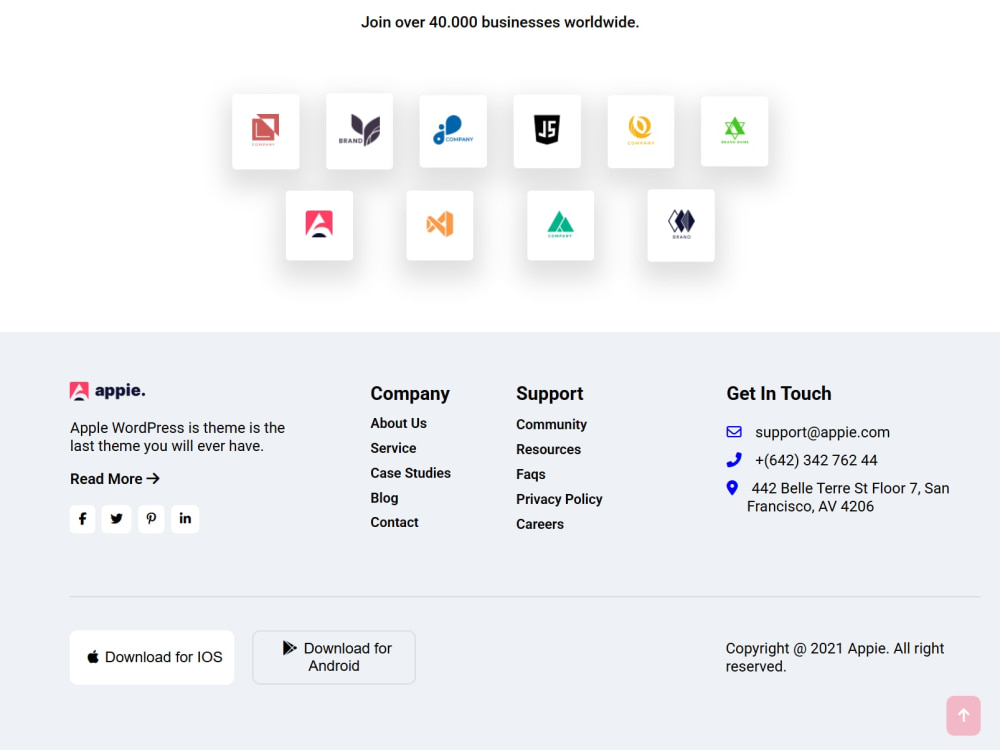
Task: Click the Contact footer link
Action: tap(394, 522)
